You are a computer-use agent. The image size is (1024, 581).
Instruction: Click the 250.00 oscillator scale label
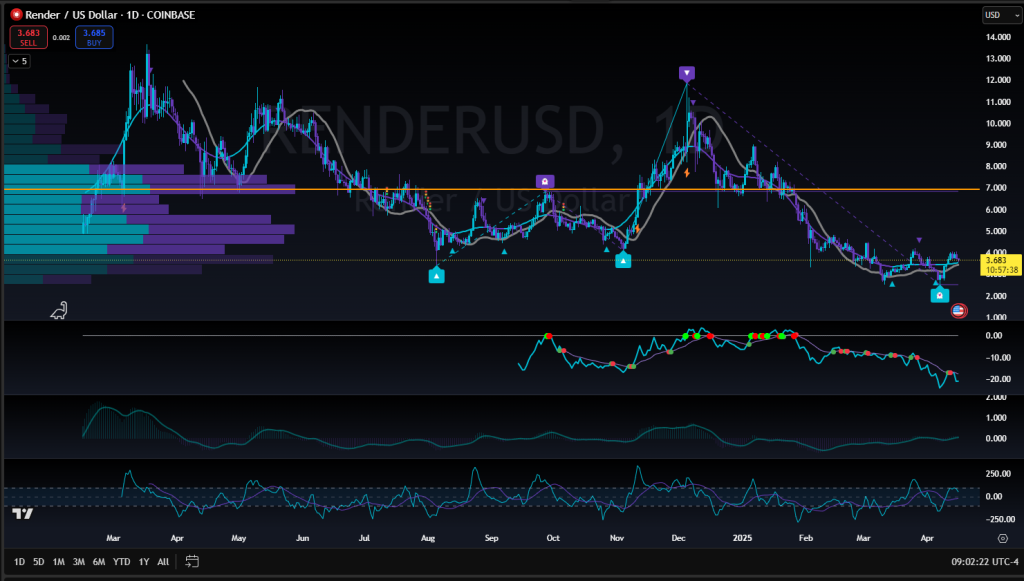(999, 474)
